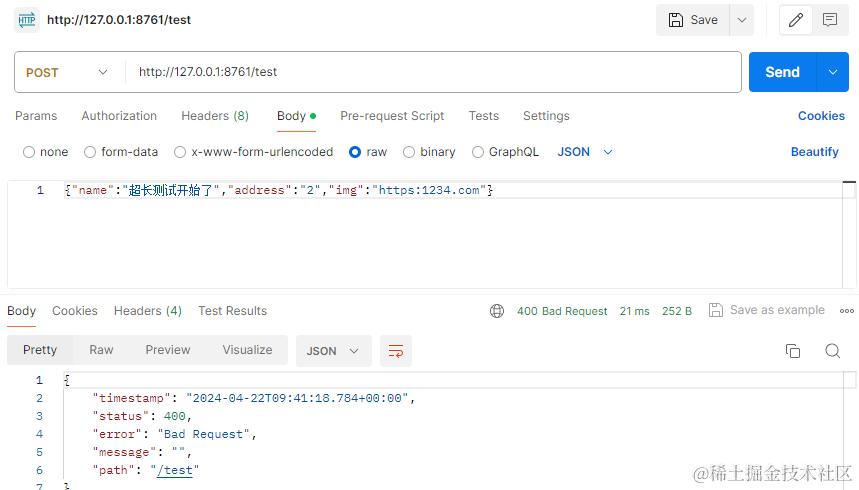This screenshot has height=490, width=859.
Task: Open the response Cookies tab
Action: tap(75, 311)
